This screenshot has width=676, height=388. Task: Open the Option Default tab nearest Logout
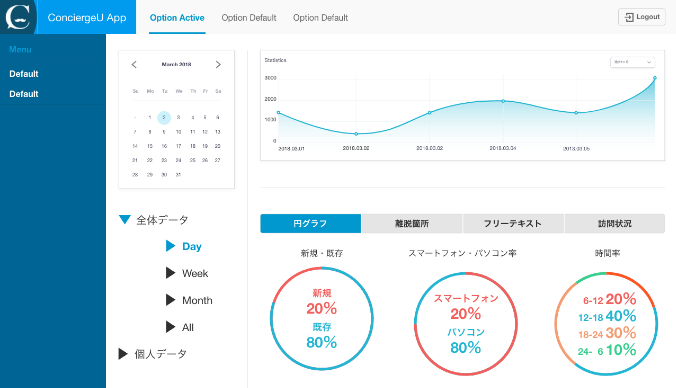[320, 18]
